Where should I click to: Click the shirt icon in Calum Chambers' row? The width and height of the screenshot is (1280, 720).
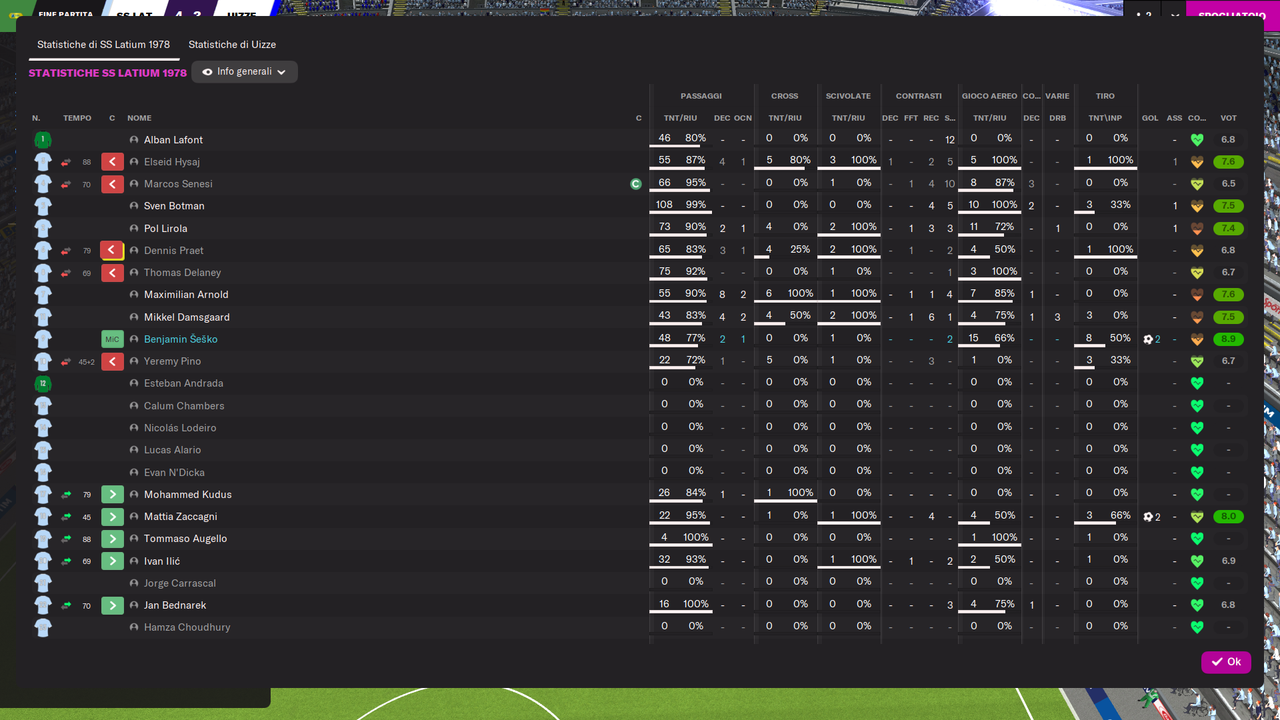43,405
